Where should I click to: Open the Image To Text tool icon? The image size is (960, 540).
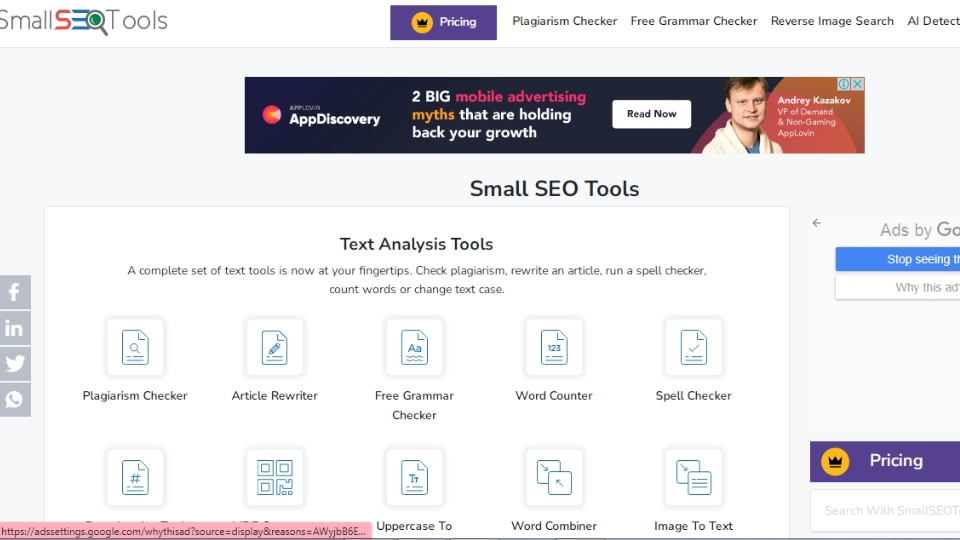694,478
